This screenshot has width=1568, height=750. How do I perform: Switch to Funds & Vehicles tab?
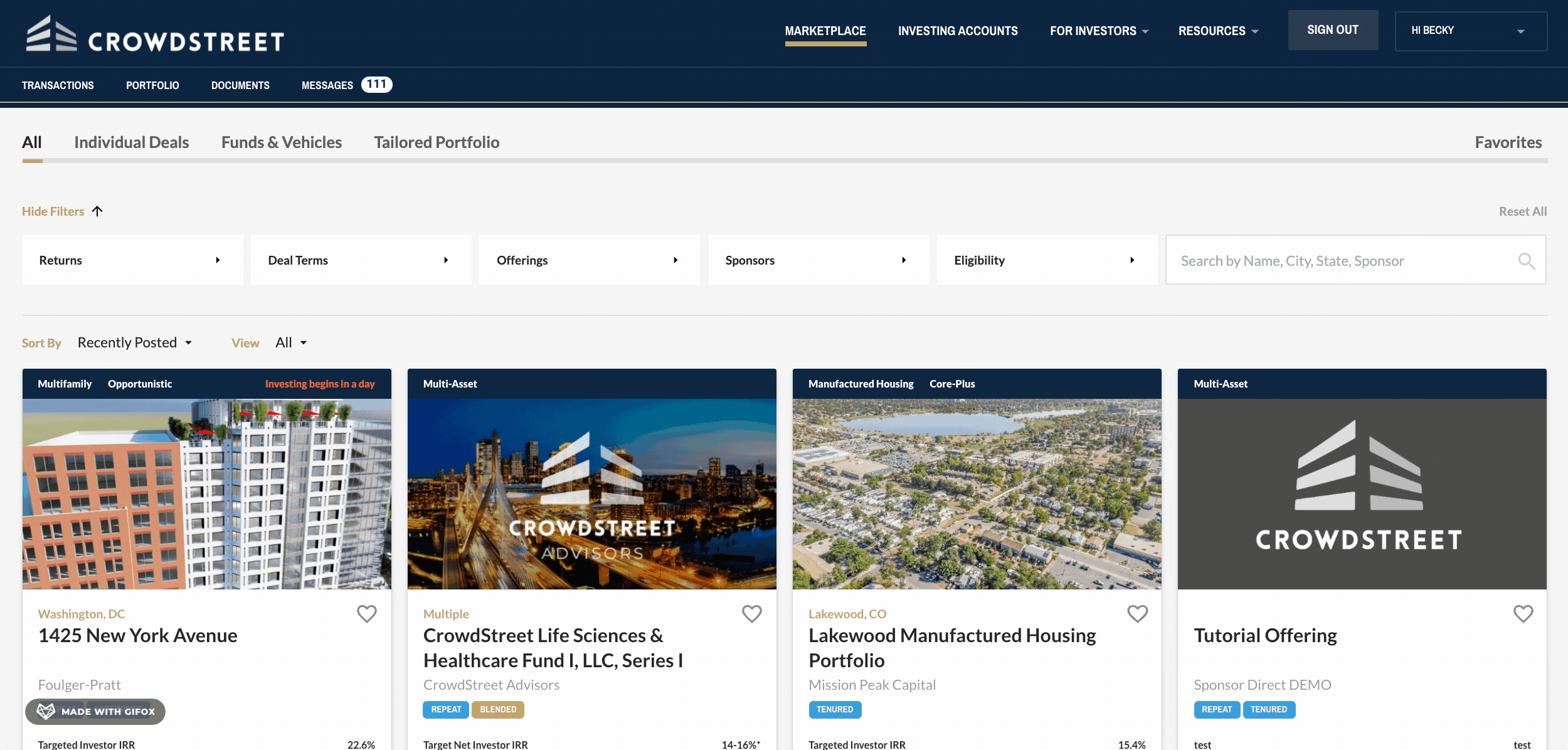(x=282, y=142)
